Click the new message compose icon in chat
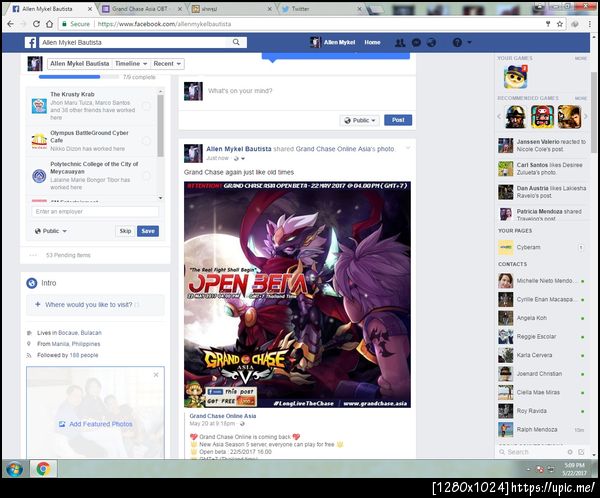The image size is (600, 498). coord(581,452)
